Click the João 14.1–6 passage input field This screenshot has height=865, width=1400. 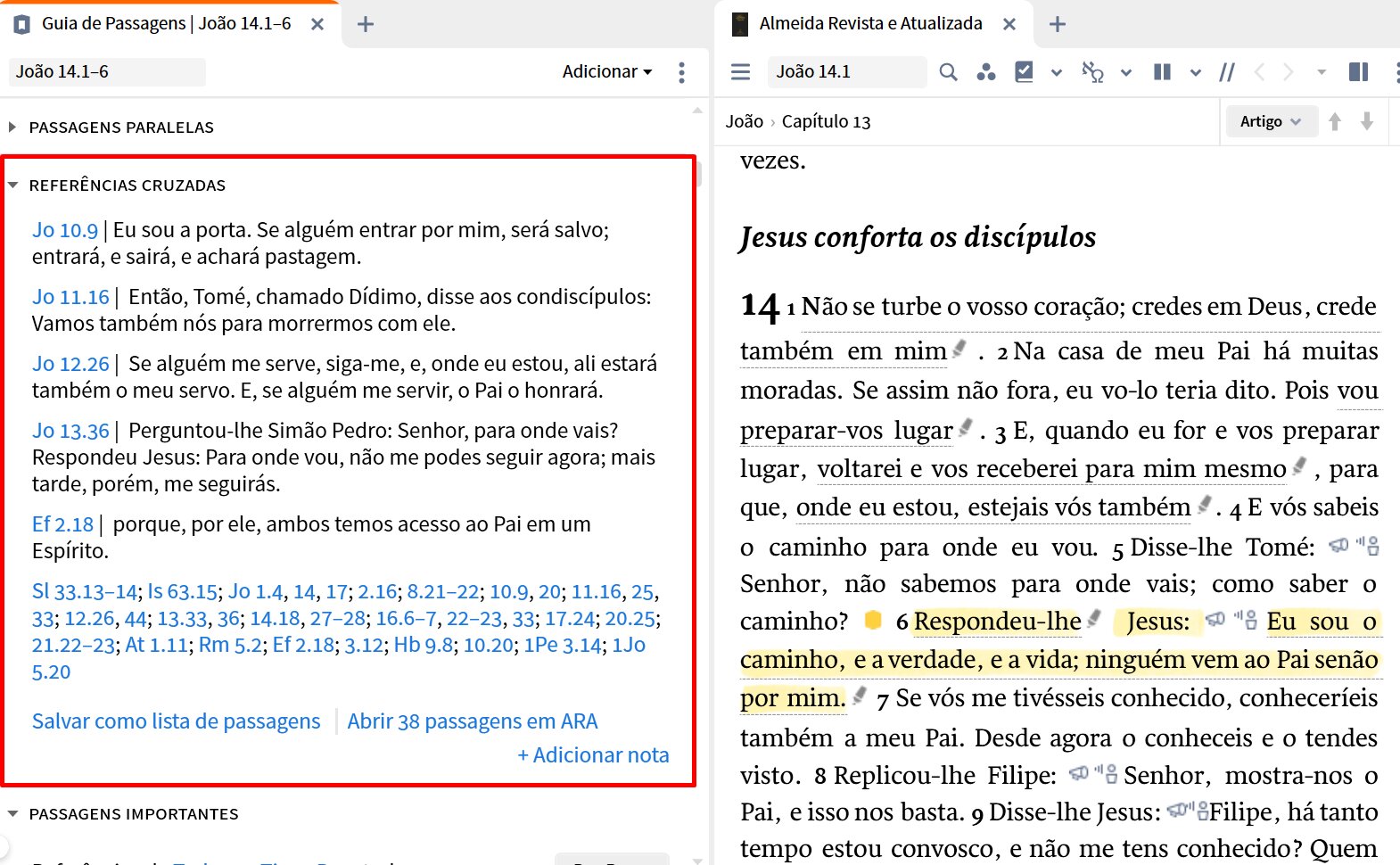click(x=107, y=71)
